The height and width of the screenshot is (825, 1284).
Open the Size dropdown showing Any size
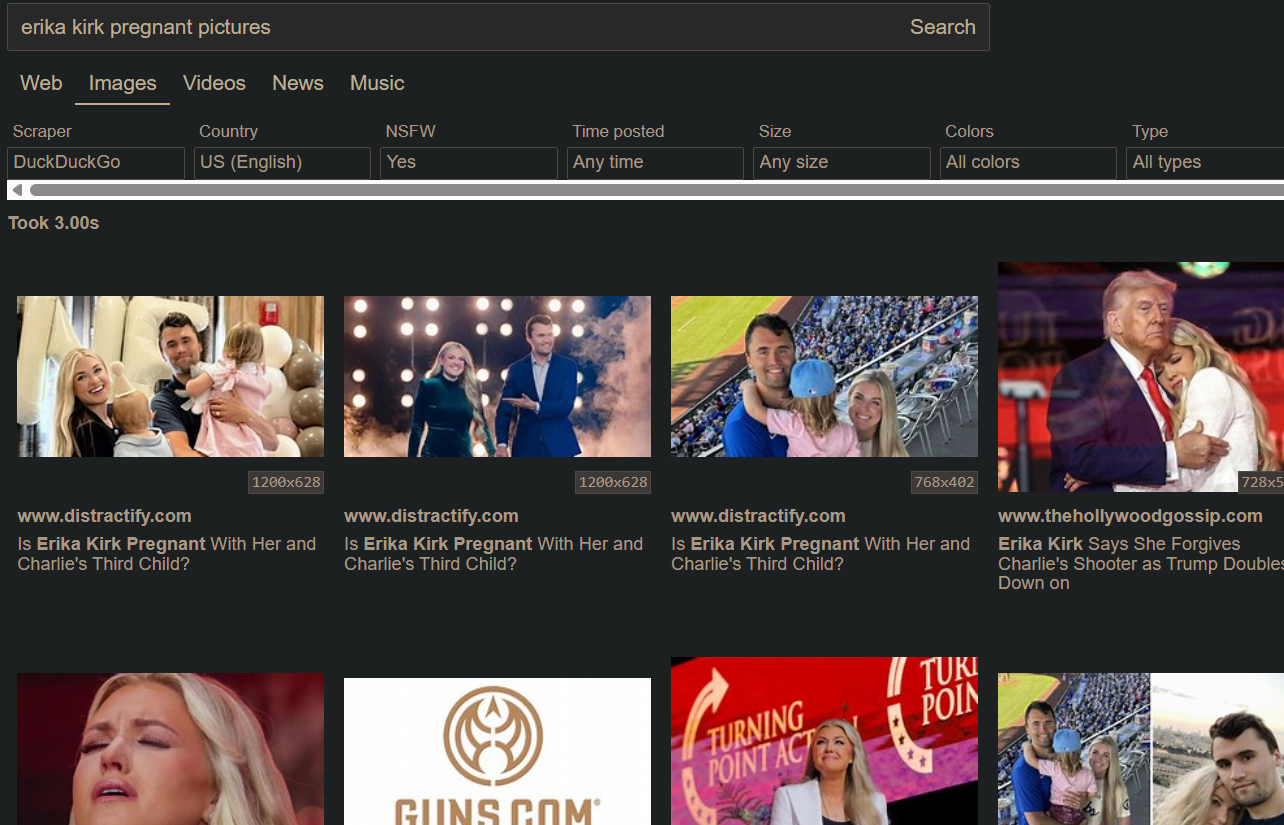pos(842,163)
